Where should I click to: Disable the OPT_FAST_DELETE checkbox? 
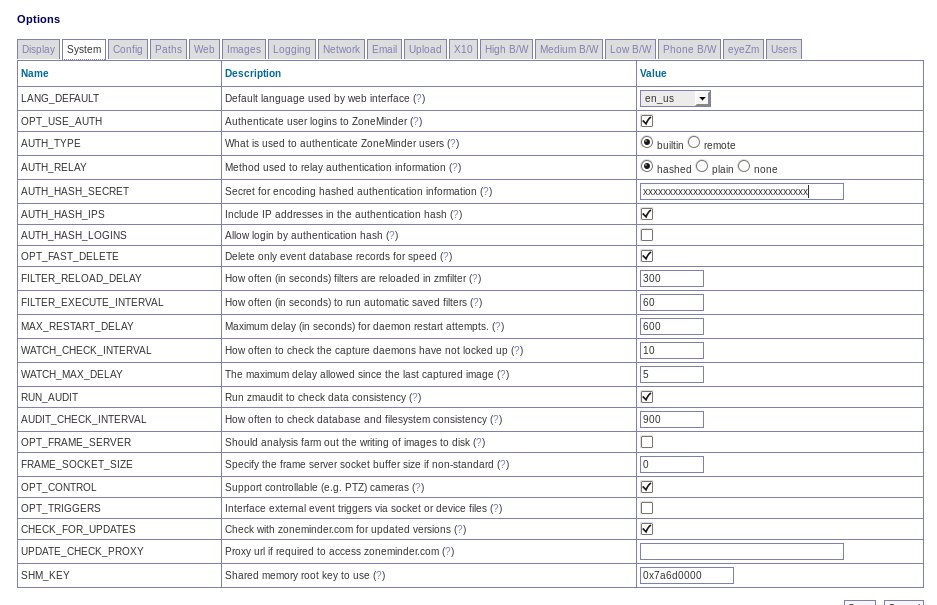click(x=647, y=256)
